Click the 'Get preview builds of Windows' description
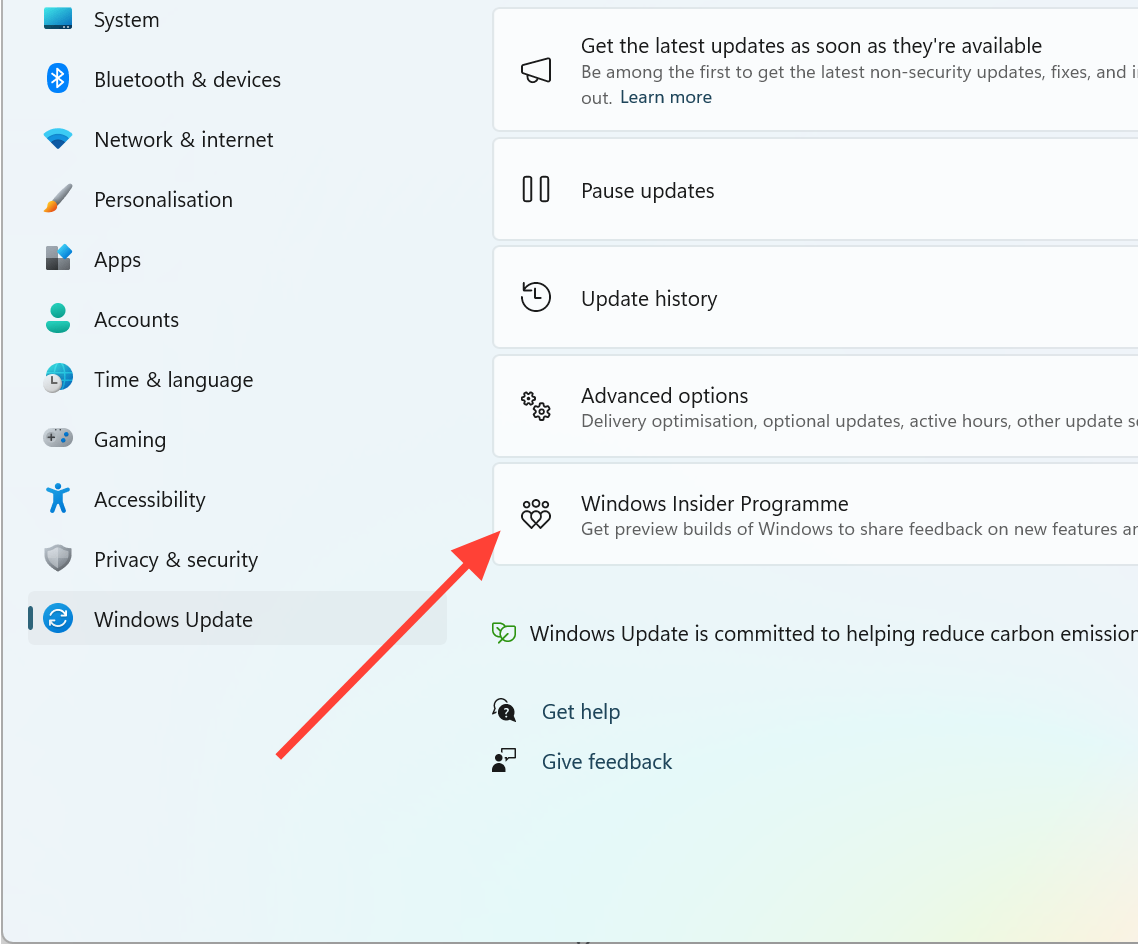 tap(859, 529)
